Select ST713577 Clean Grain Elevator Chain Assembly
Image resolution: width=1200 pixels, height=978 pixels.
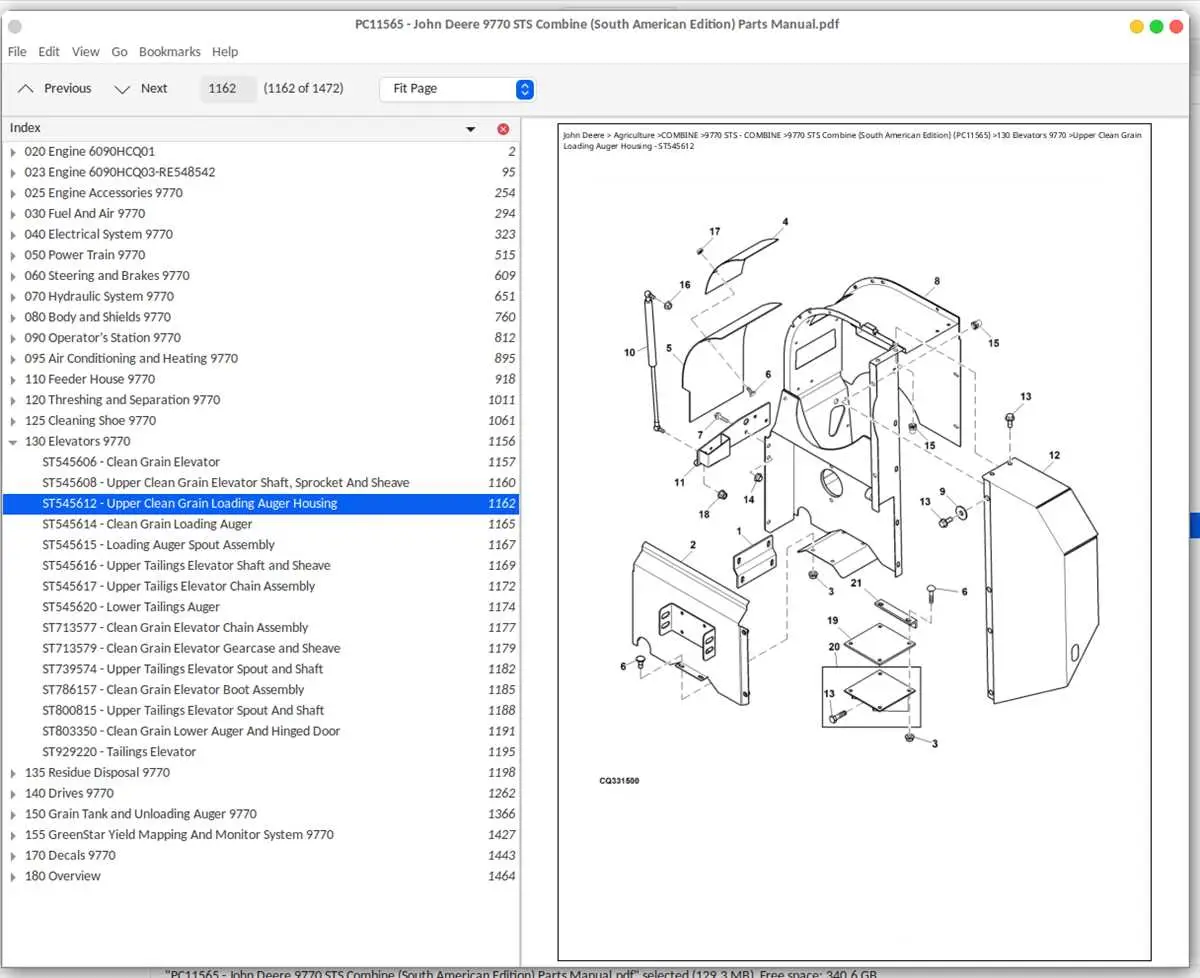(x=261, y=628)
